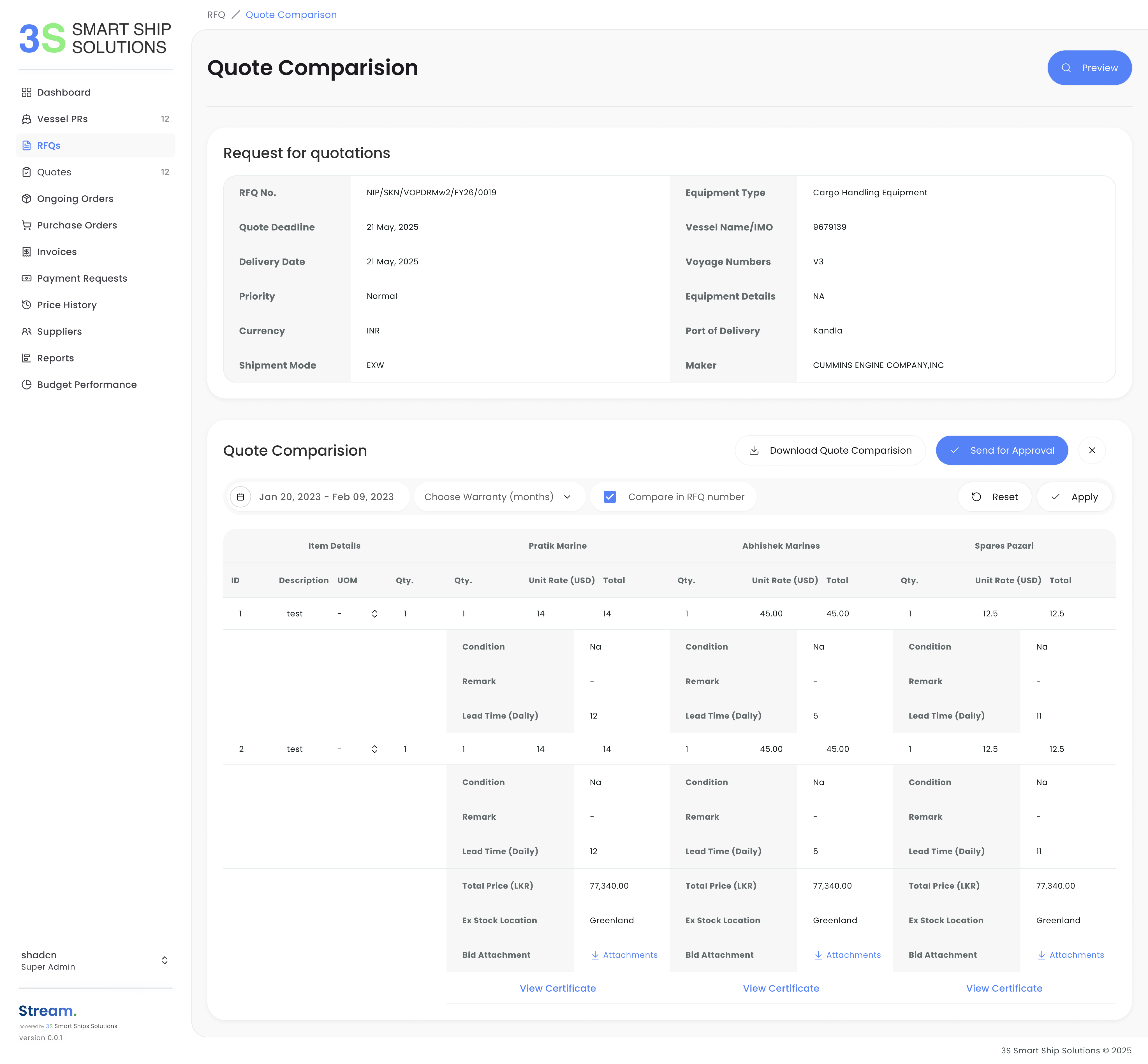This screenshot has width=1148, height=1064.
Task: Open View Certificate for Abhishek Marines
Action: [x=781, y=989]
